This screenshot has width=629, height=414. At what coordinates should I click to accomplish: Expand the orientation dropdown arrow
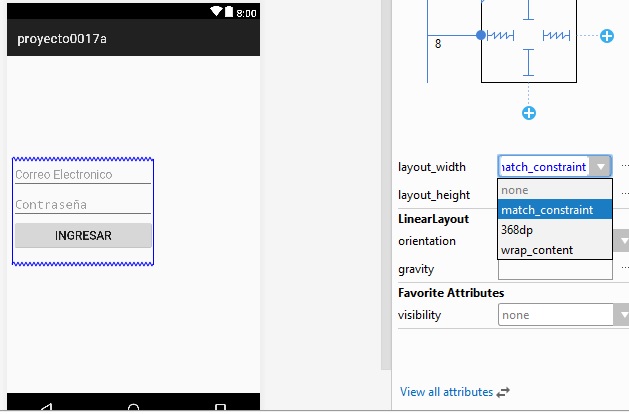point(621,241)
